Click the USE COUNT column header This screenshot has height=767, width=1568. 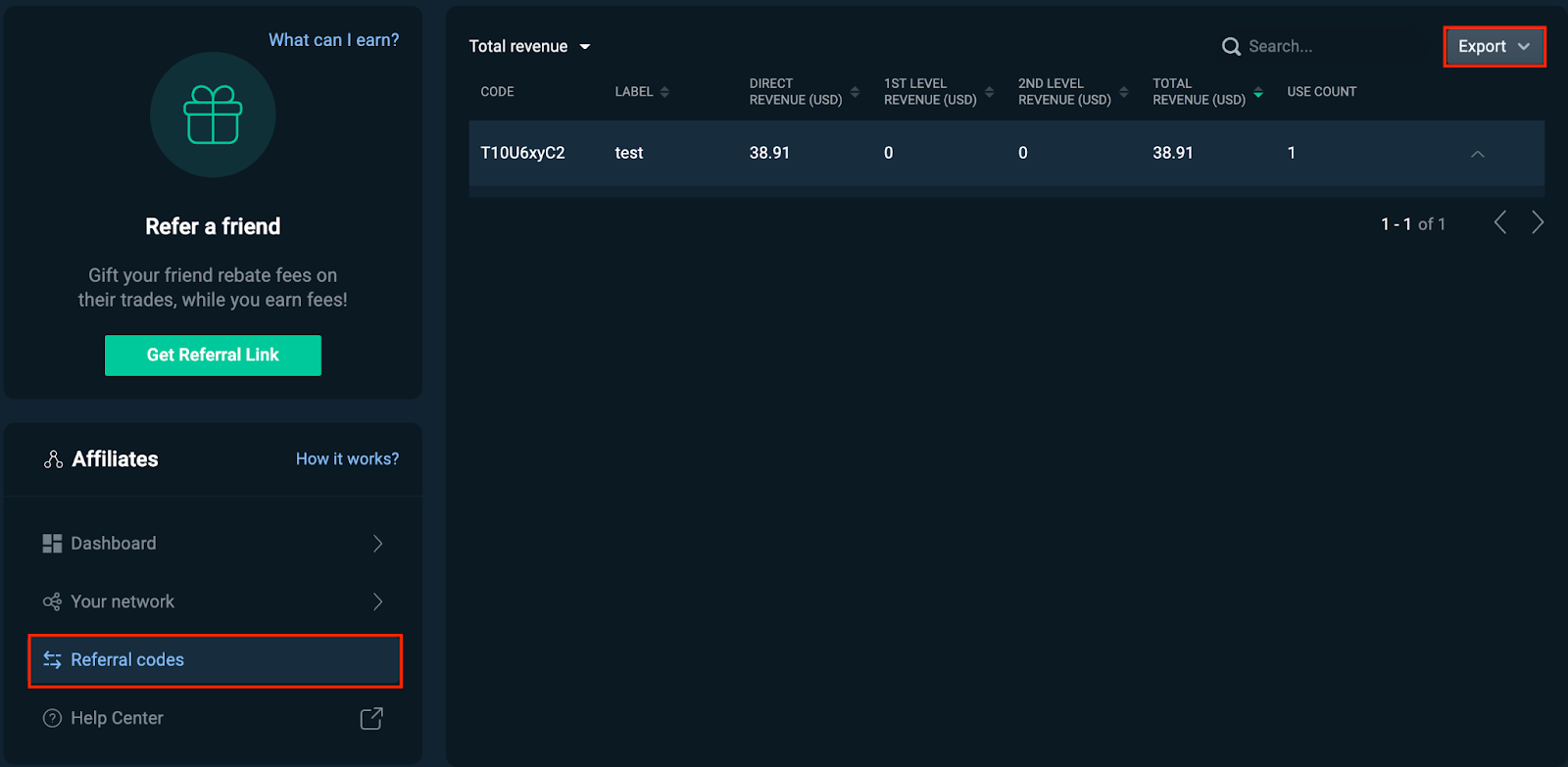tap(1321, 92)
